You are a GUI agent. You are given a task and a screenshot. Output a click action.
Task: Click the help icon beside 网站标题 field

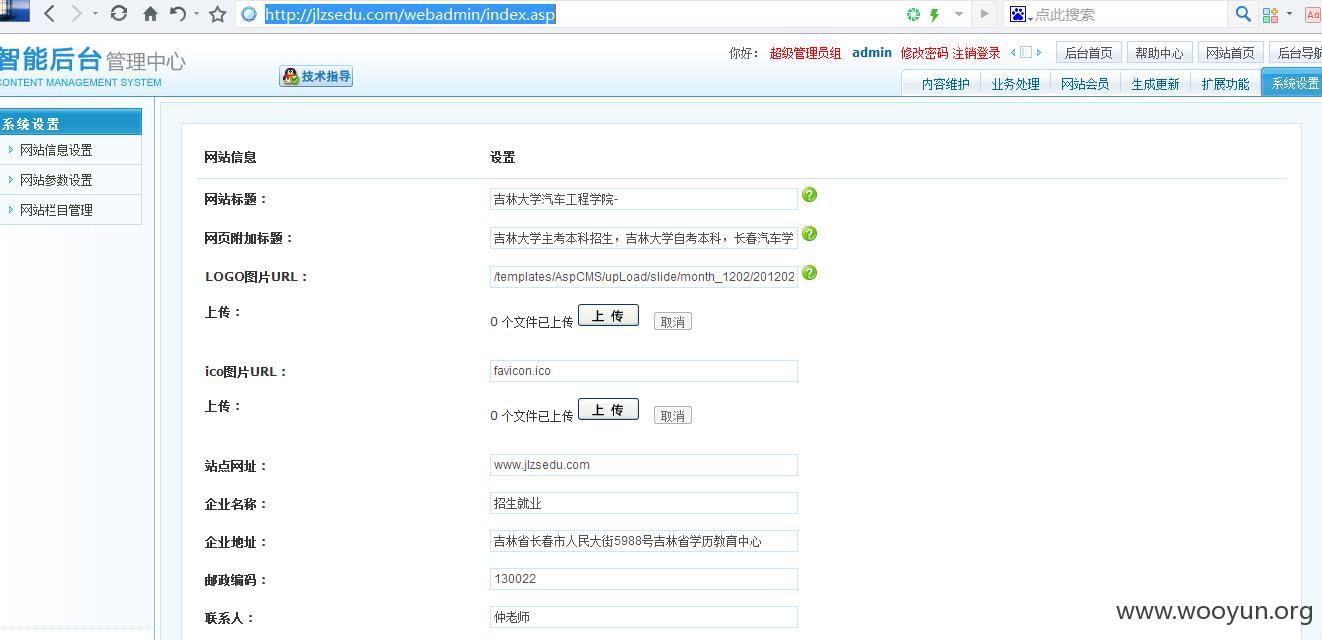click(x=810, y=195)
